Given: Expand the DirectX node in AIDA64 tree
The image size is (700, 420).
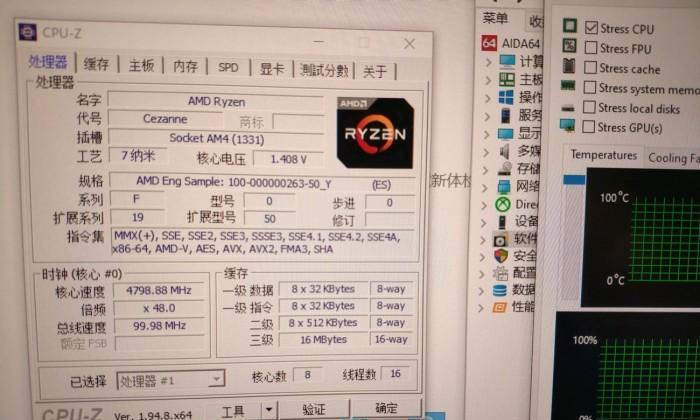Looking at the screenshot, I should pyautogui.click(x=484, y=205).
